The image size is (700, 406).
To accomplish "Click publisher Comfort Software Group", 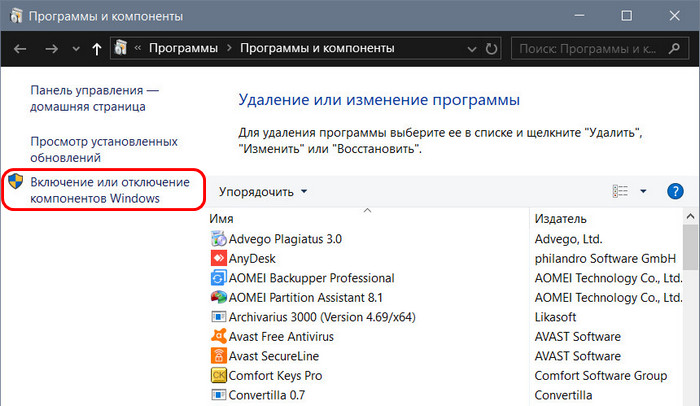I will (601, 376).
